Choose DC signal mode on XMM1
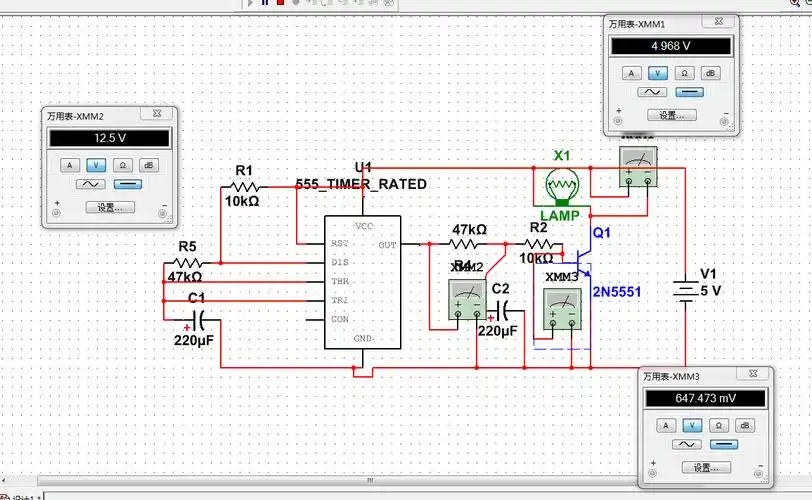The width and height of the screenshot is (812, 500). point(690,92)
